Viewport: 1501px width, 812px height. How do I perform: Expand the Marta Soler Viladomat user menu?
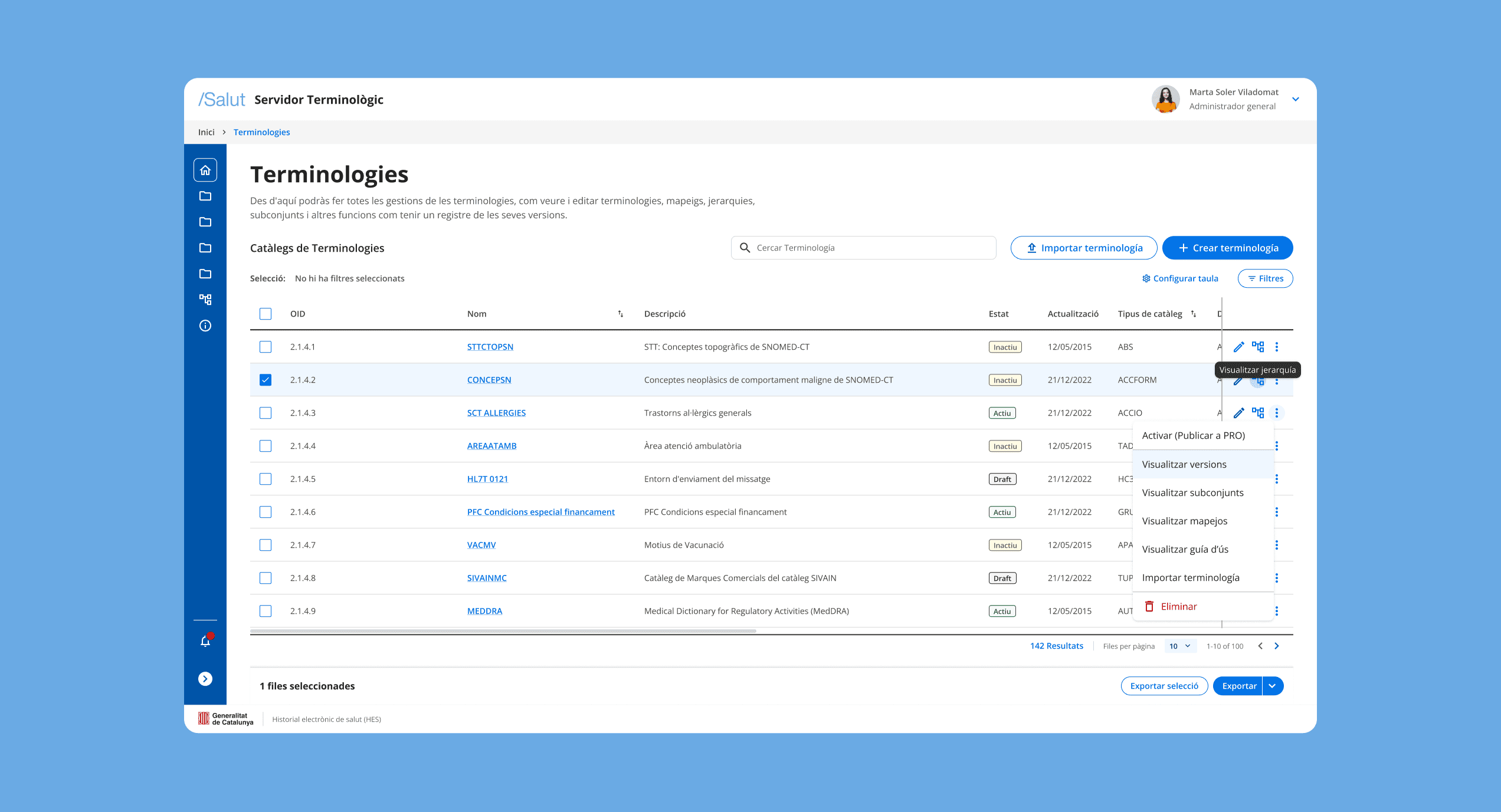(1296, 99)
